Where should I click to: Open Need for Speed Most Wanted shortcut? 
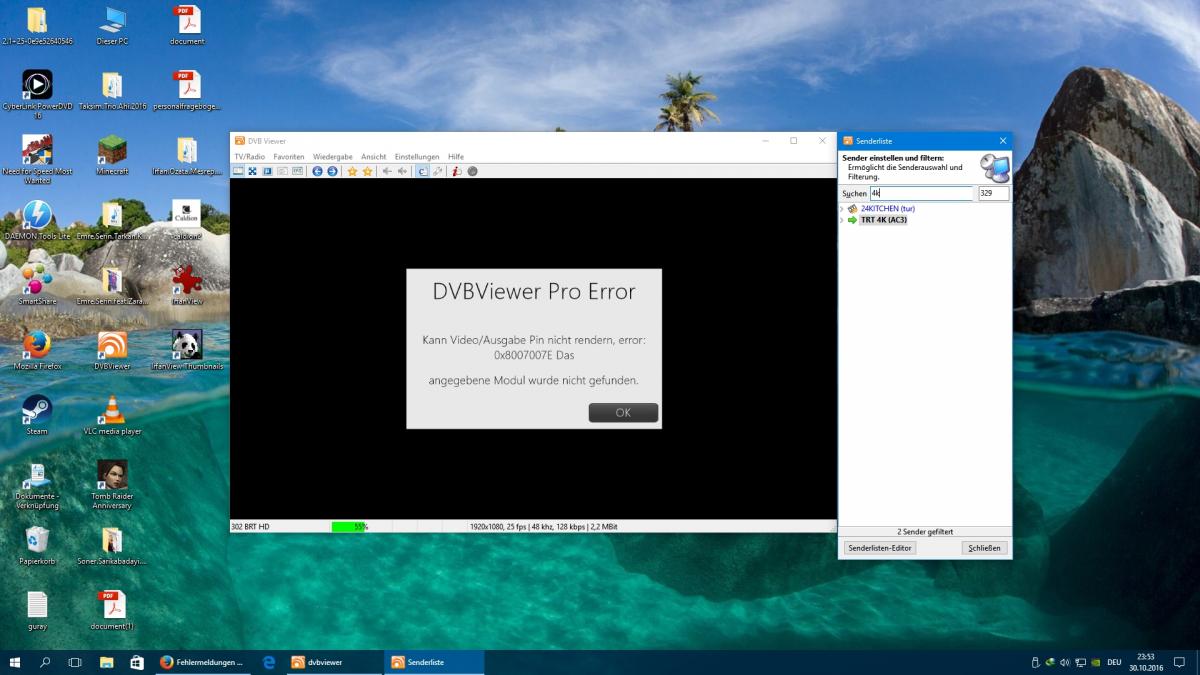37,160
